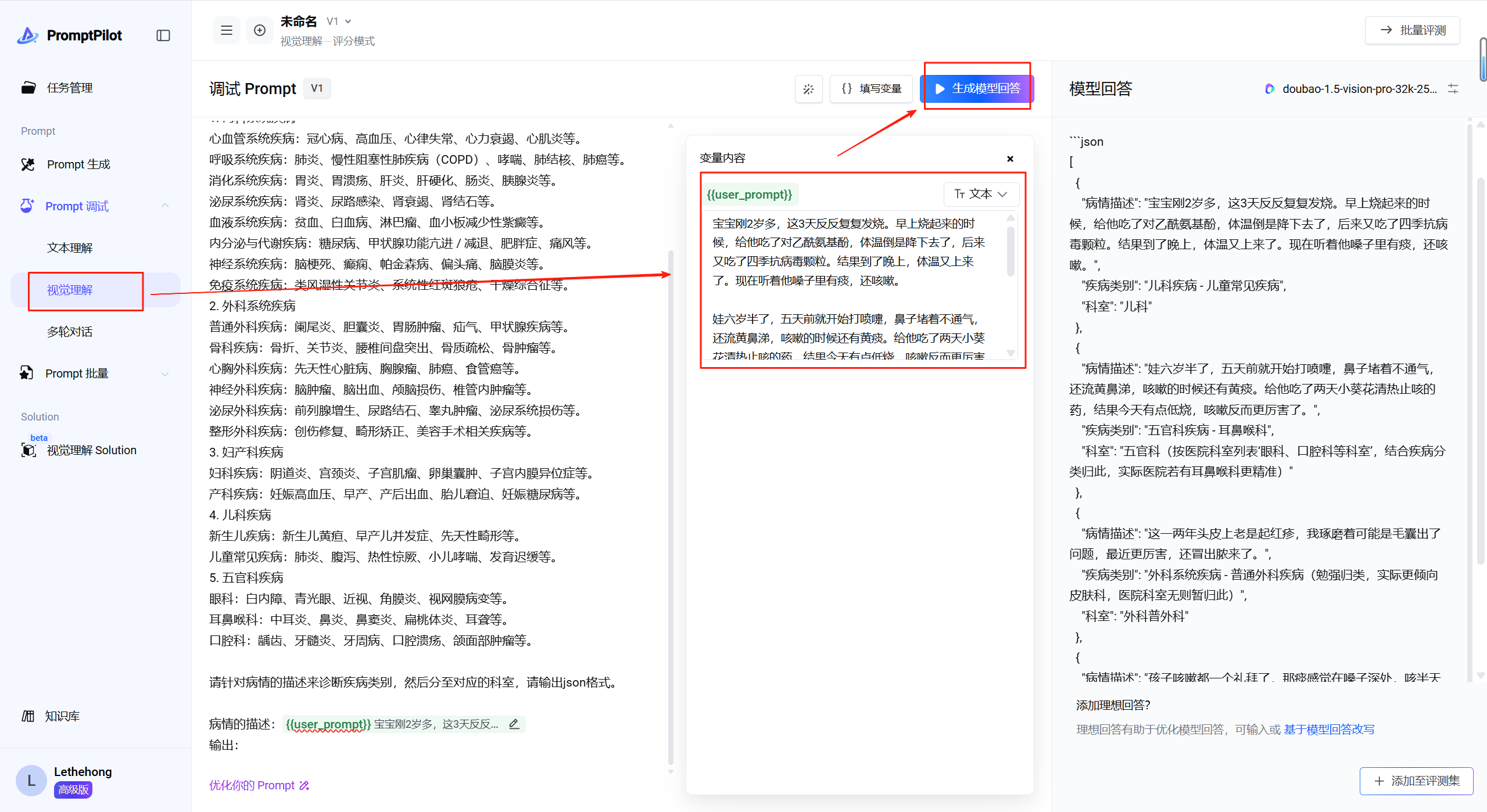Click the magic sparkle optimize icon
This screenshot has height=812, width=1487.
[x=808, y=89]
